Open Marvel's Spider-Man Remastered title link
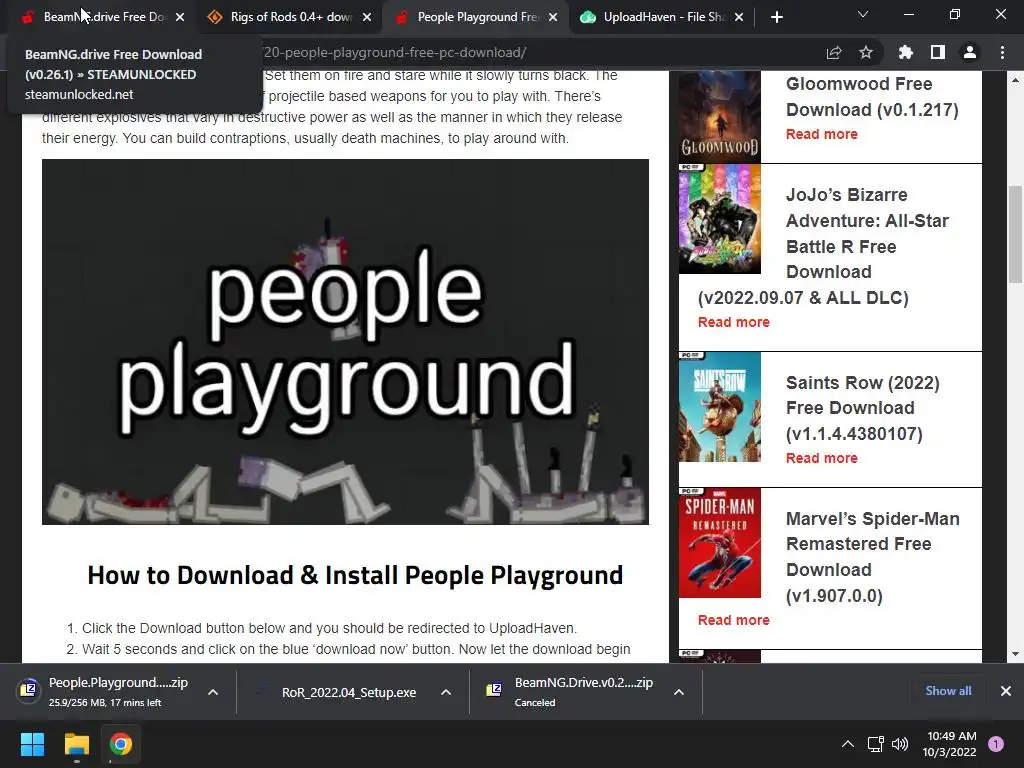This screenshot has width=1024, height=768. (872, 556)
